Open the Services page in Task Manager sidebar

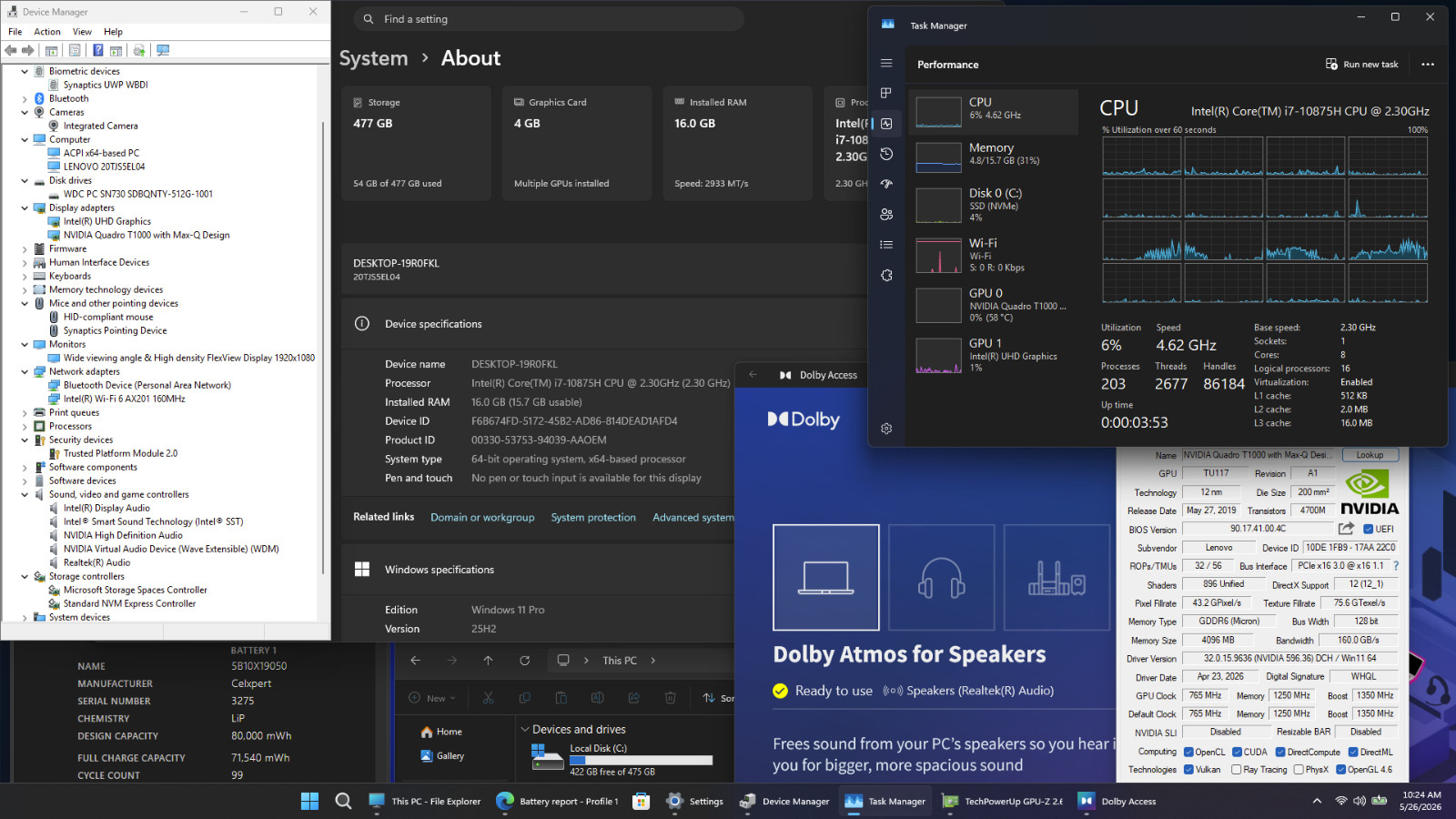pyautogui.click(x=886, y=275)
